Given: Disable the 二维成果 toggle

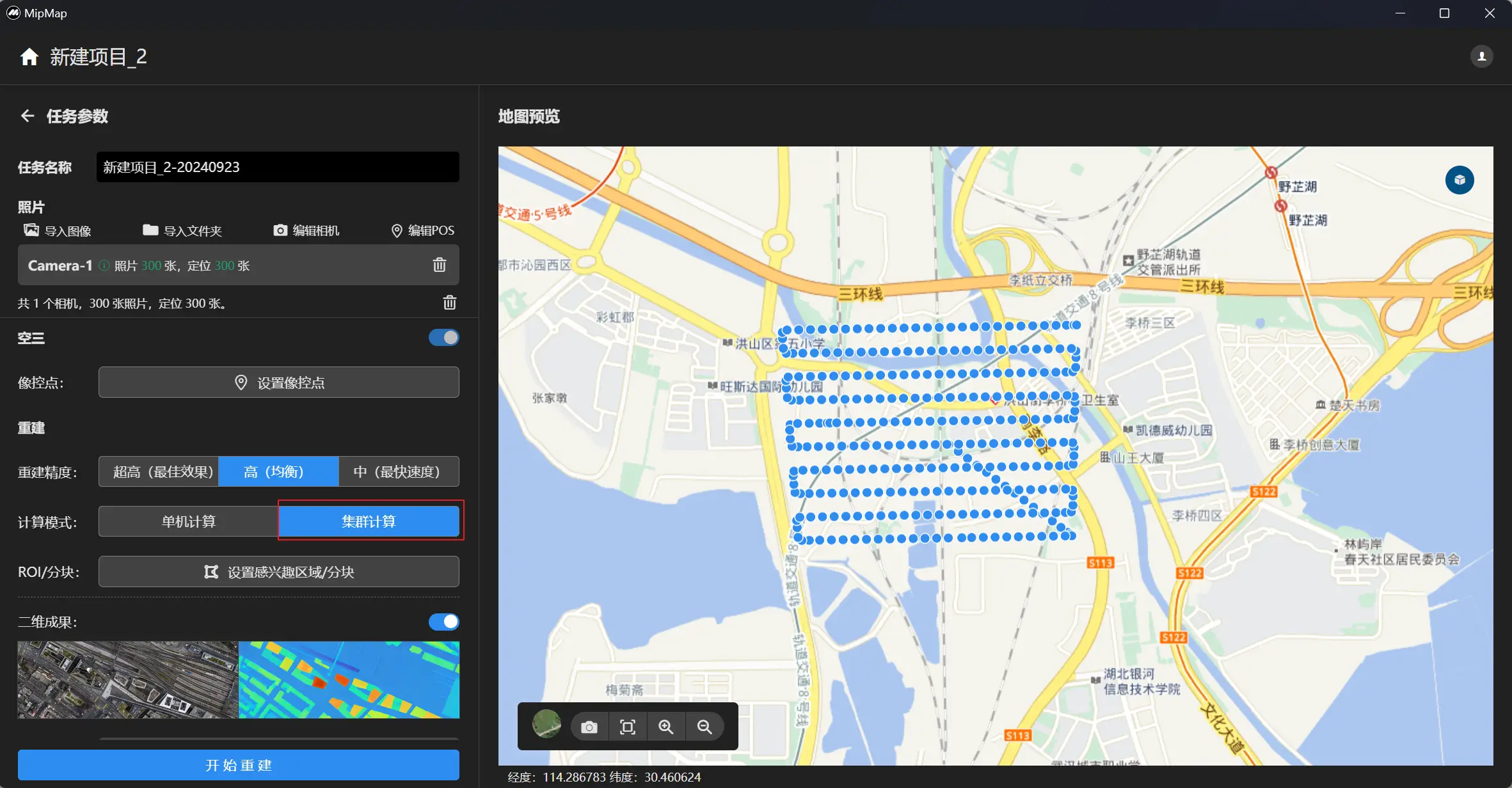Looking at the screenshot, I should pyautogui.click(x=443, y=622).
